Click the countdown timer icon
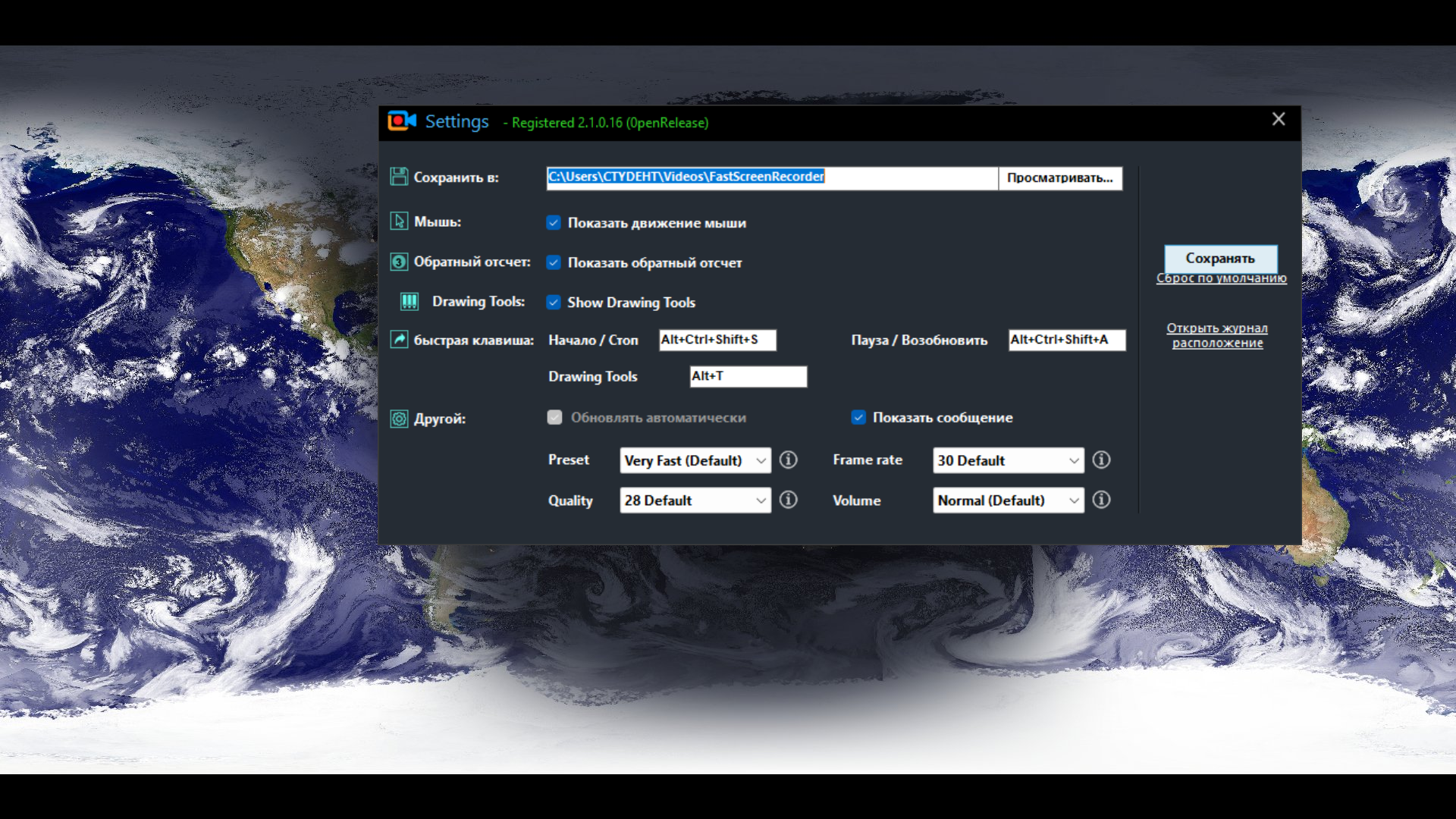 coord(399,262)
